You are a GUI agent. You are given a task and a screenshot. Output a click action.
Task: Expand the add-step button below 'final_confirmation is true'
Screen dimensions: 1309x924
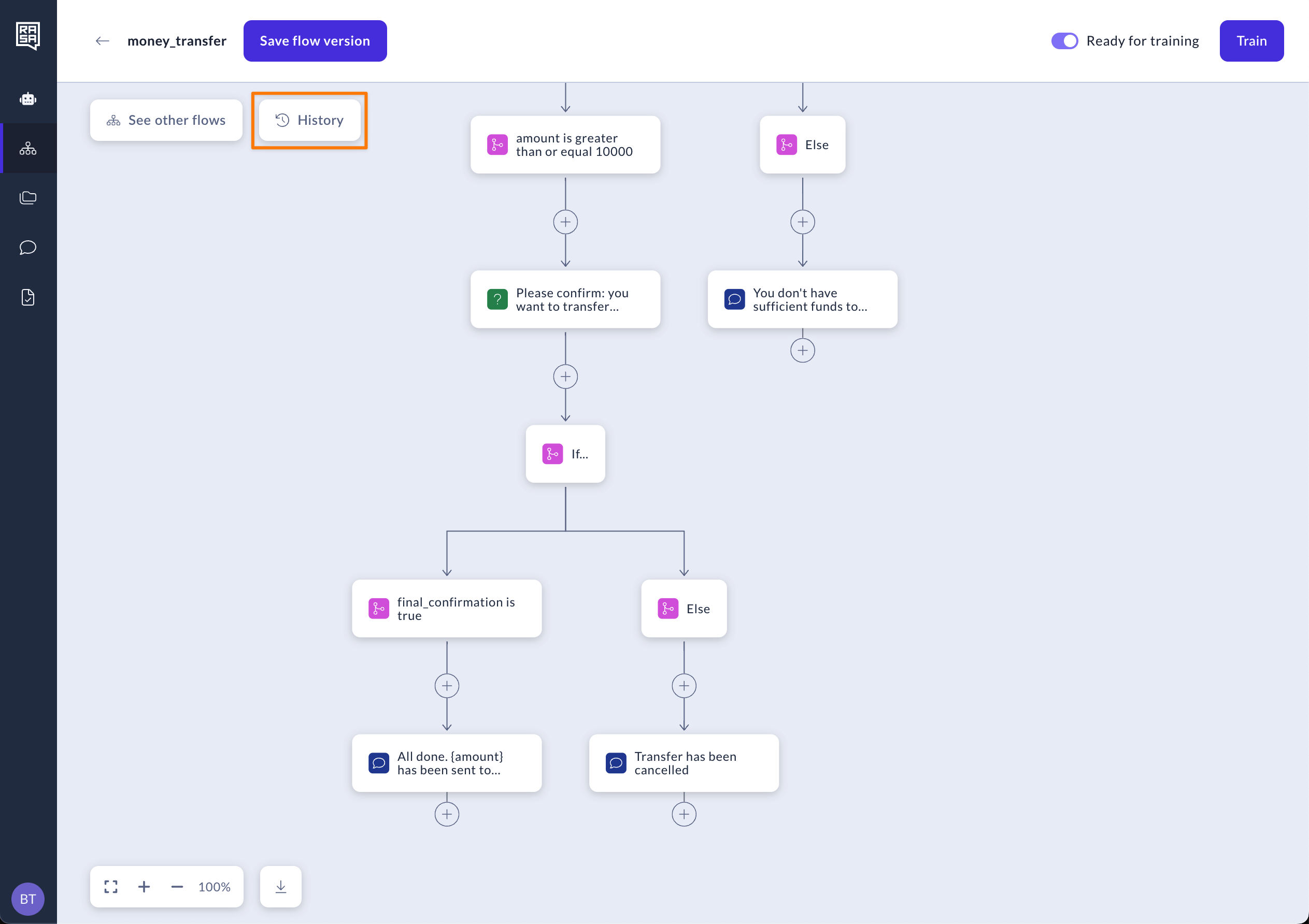click(447, 685)
